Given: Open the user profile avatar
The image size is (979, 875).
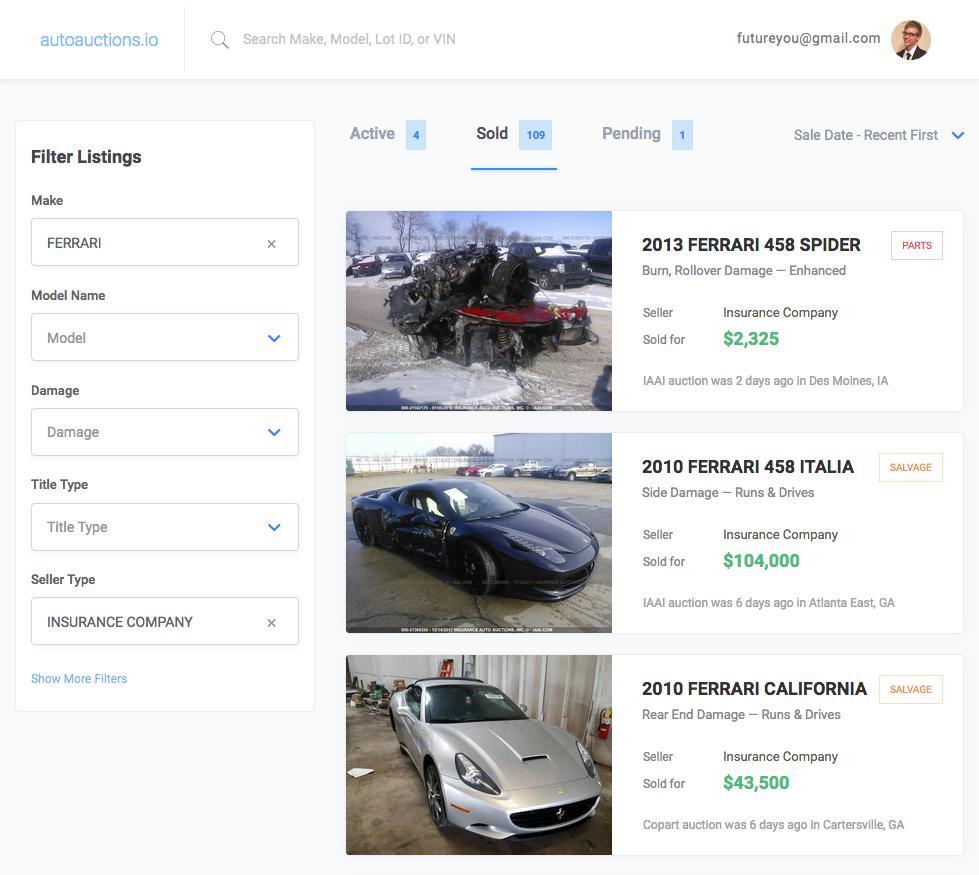Looking at the screenshot, I should point(910,39).
